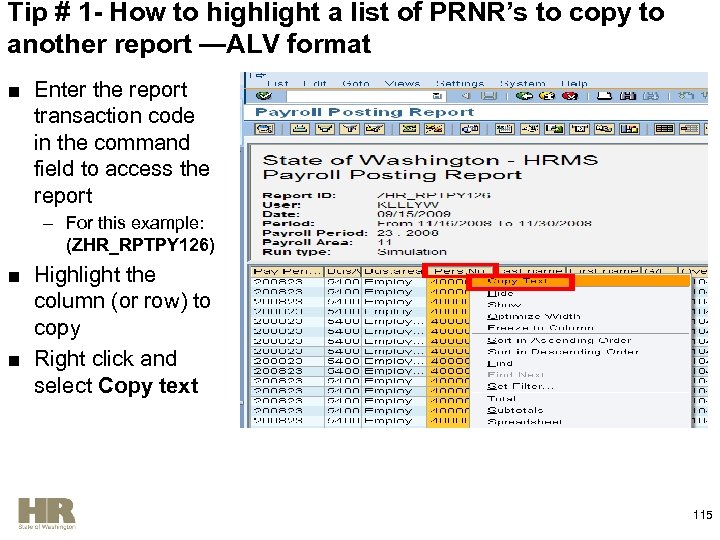Click the Delete Filter icon beside the funnel

pyautogui.click(x=374, y=129)
